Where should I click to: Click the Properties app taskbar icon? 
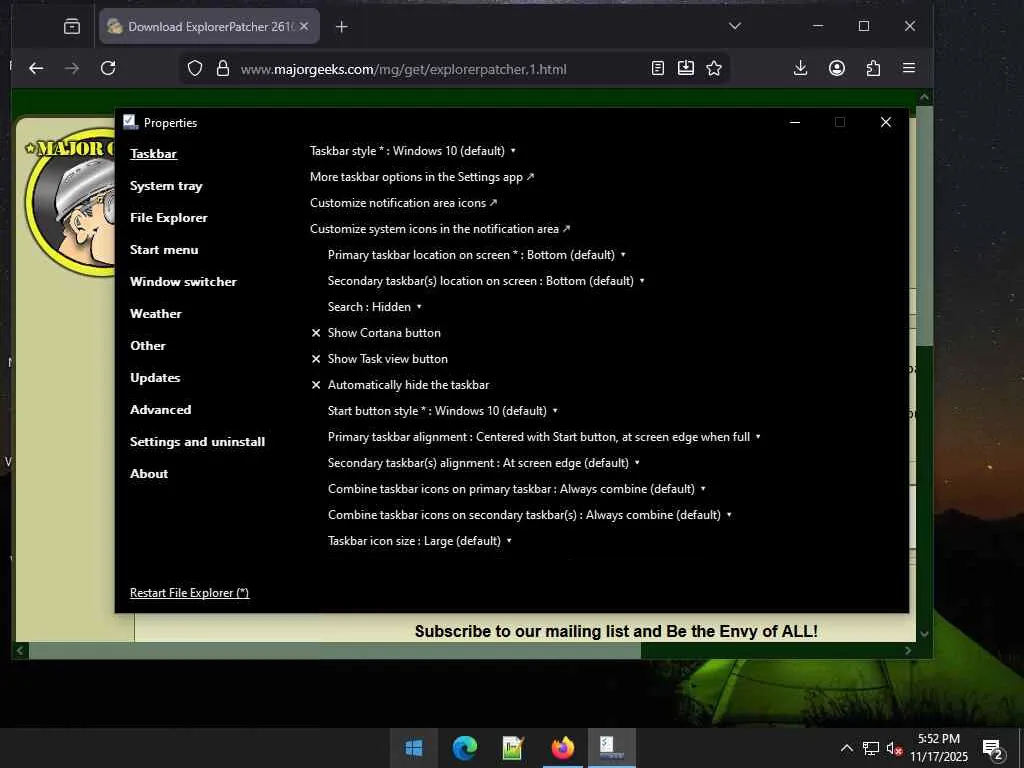tap(612, 748)
